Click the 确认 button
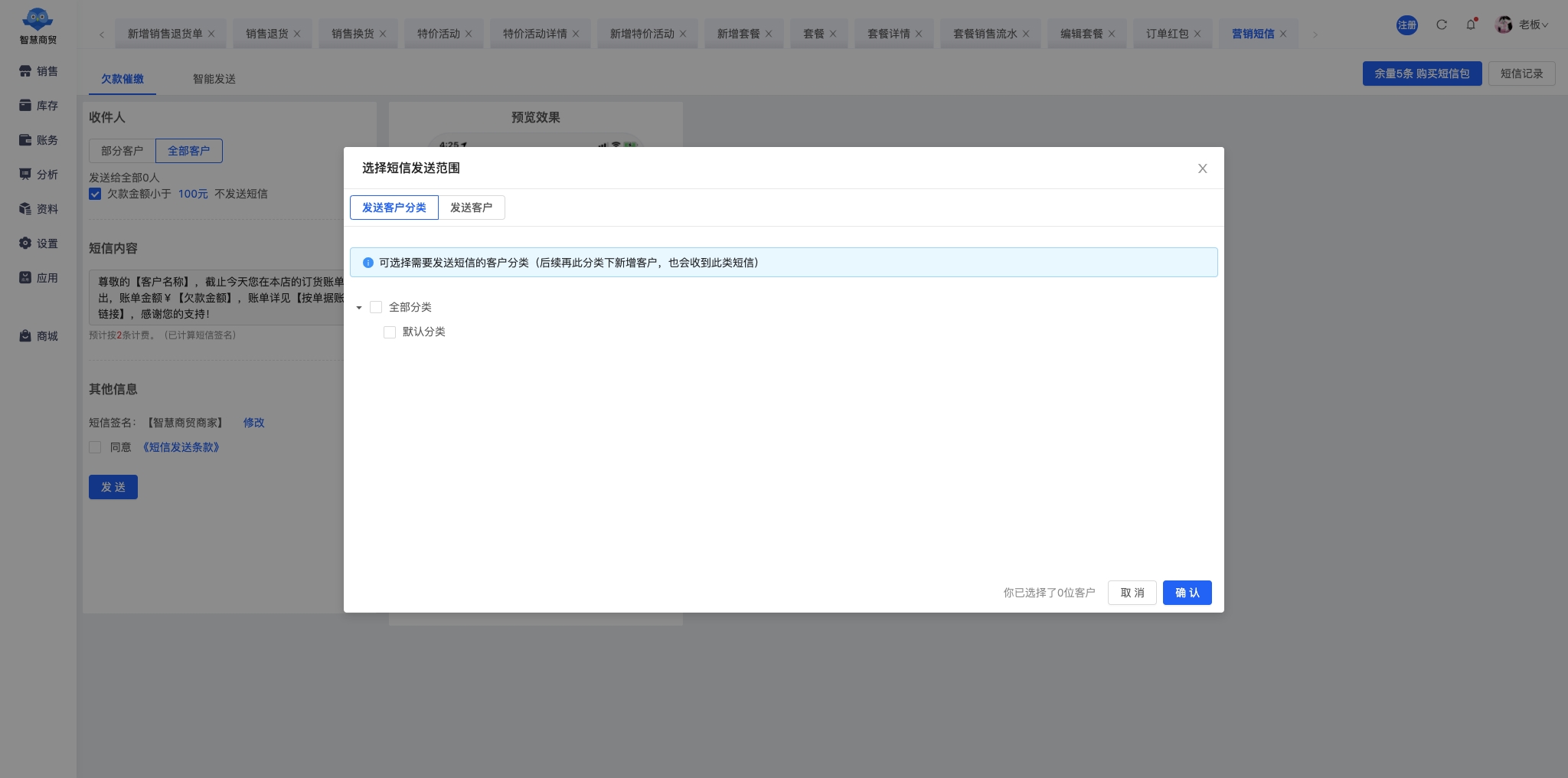 click(x=1187, y=593)
